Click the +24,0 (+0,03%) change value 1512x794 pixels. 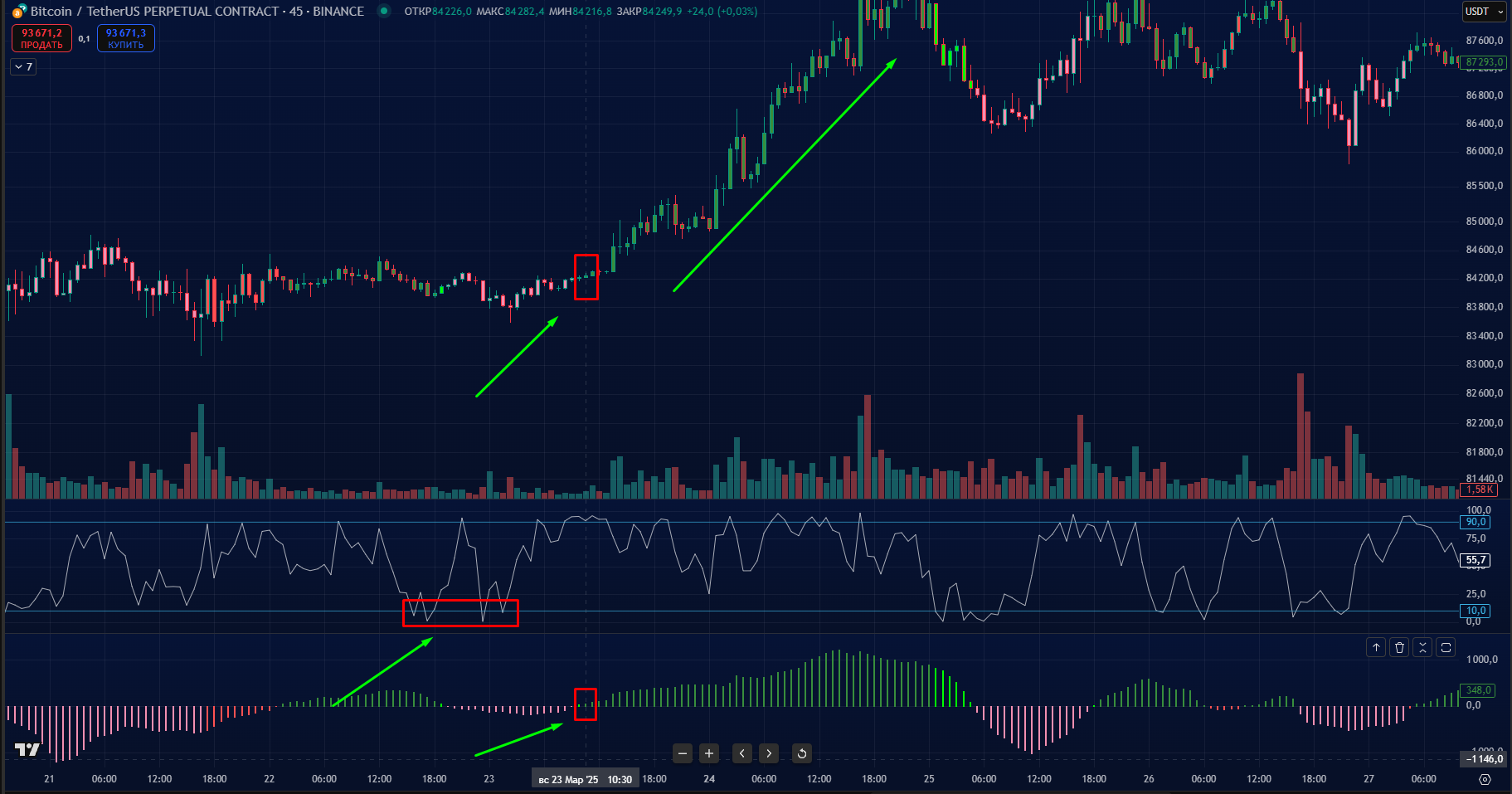pyautogui.click(x=722, y=12)
